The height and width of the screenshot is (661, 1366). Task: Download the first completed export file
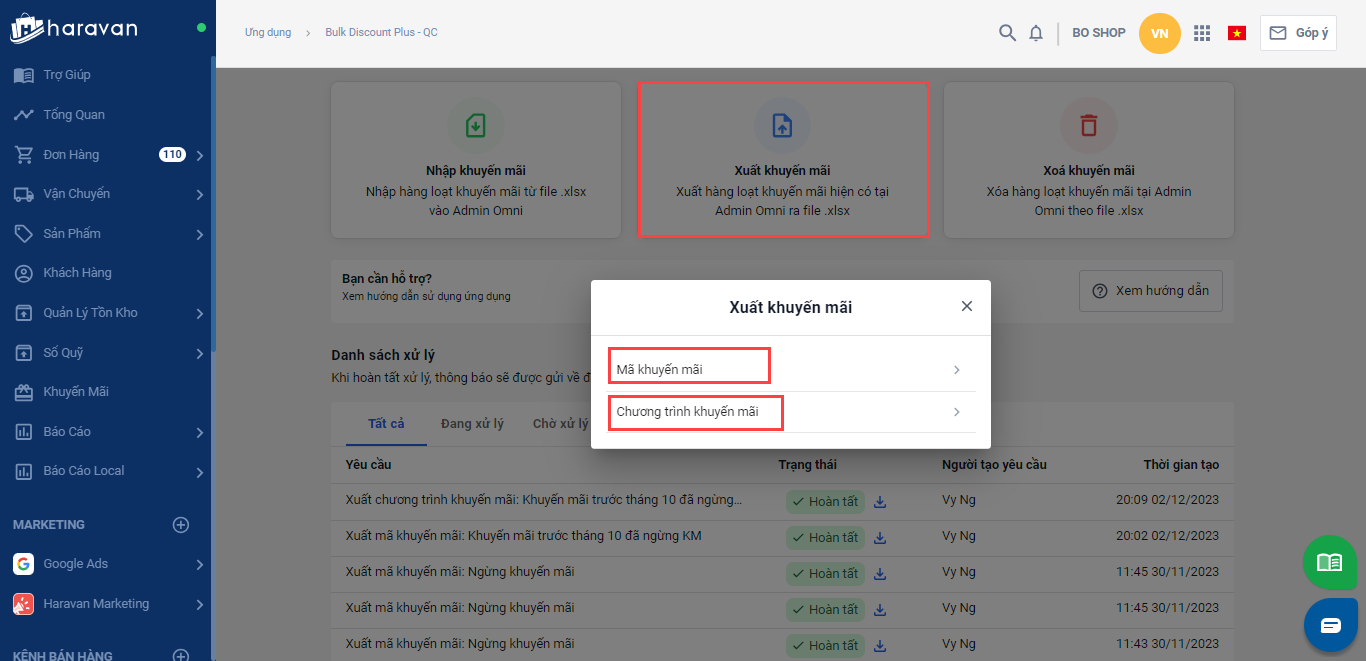[880, 502]
